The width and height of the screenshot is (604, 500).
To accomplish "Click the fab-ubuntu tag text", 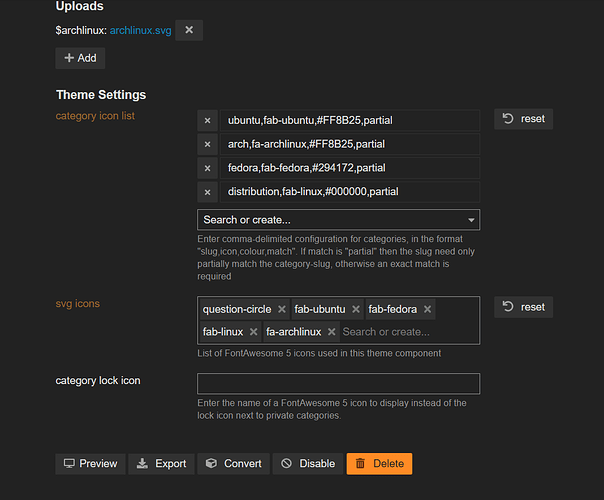I will coord(320,309).
